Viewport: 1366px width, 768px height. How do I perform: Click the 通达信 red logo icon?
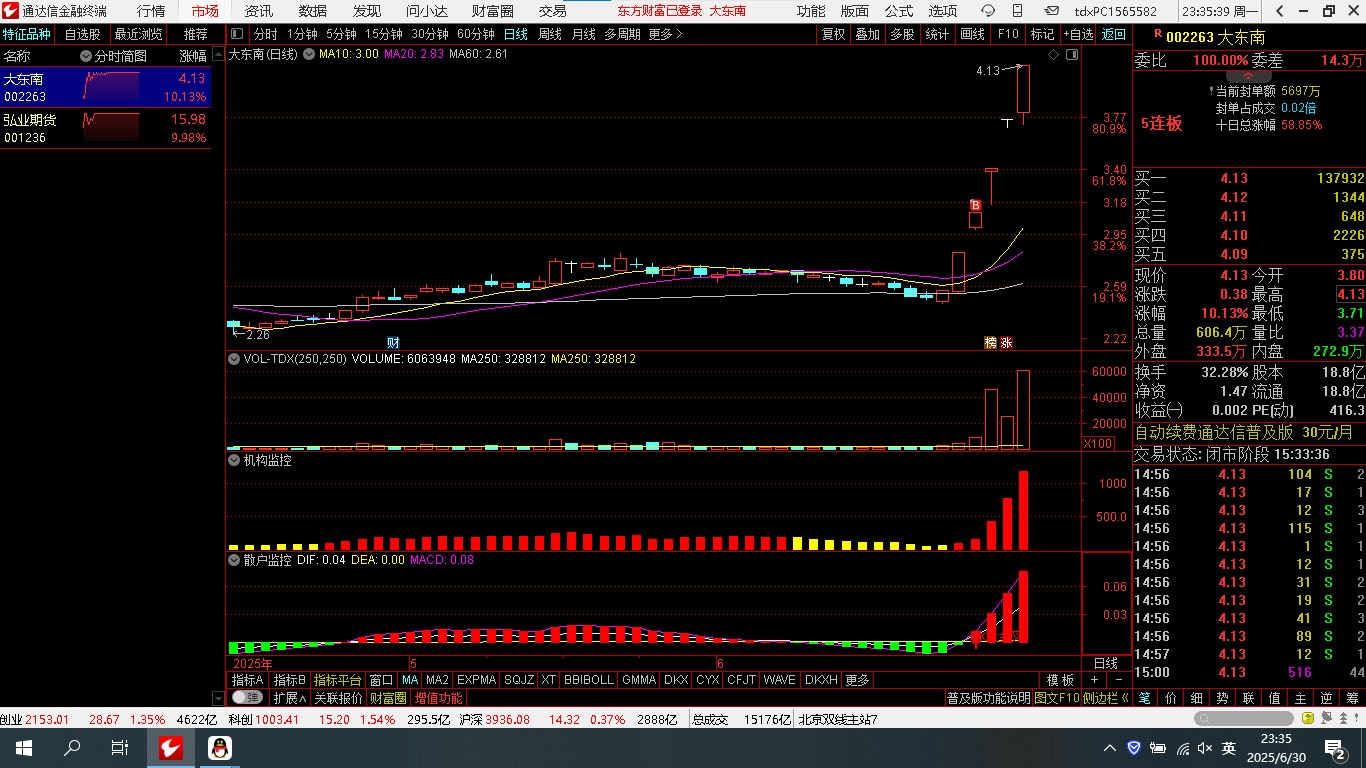(x=11, y=11)
